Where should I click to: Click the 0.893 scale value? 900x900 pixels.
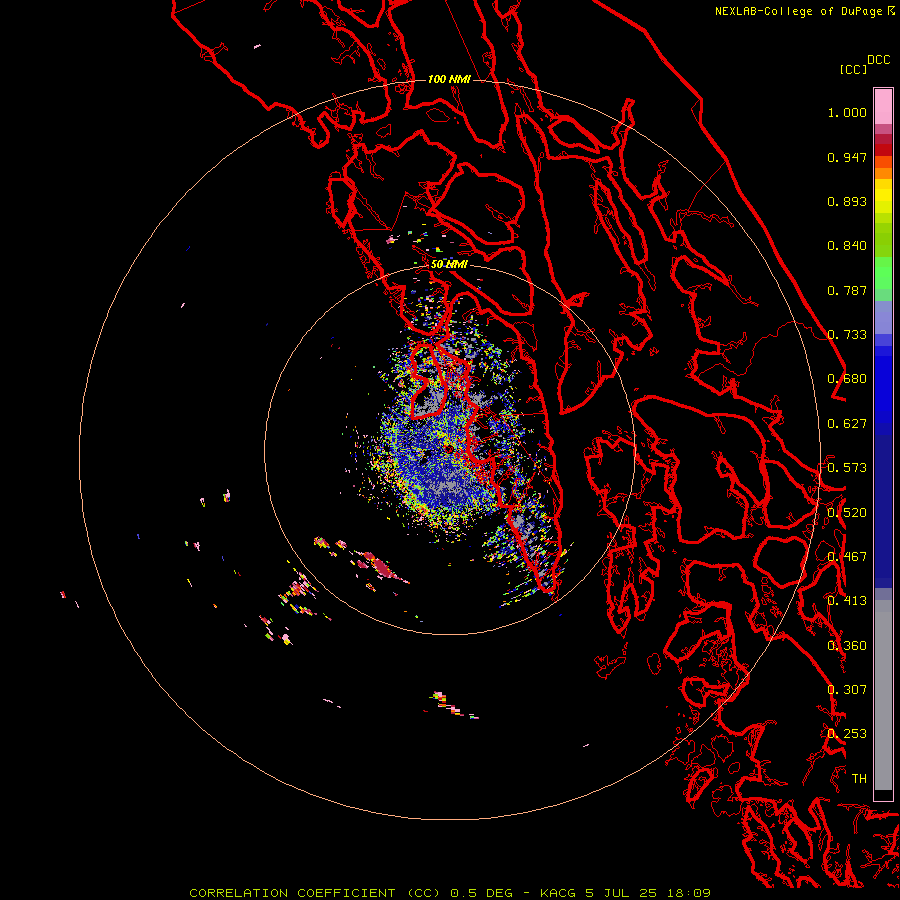point(847,201)
